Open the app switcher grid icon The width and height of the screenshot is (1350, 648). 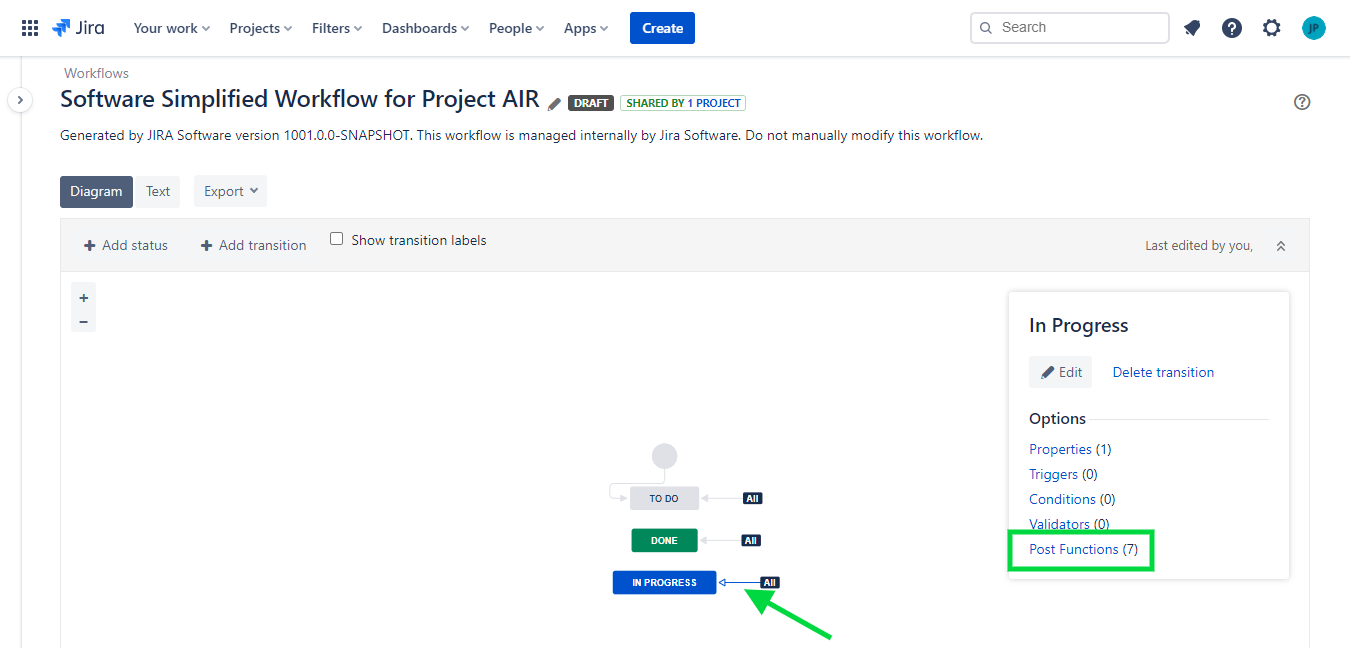29,27
